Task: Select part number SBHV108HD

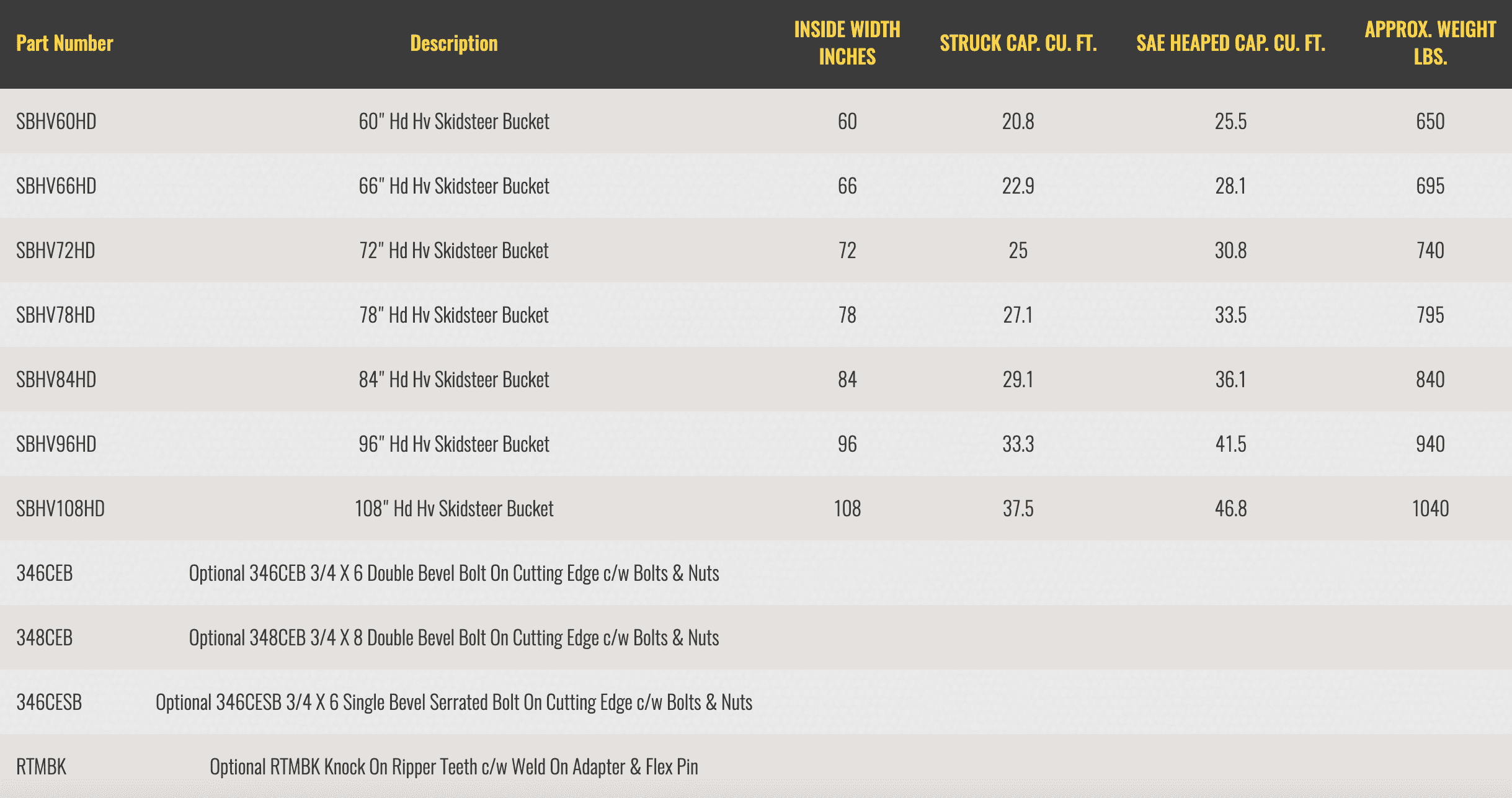Action: point(61,509)
